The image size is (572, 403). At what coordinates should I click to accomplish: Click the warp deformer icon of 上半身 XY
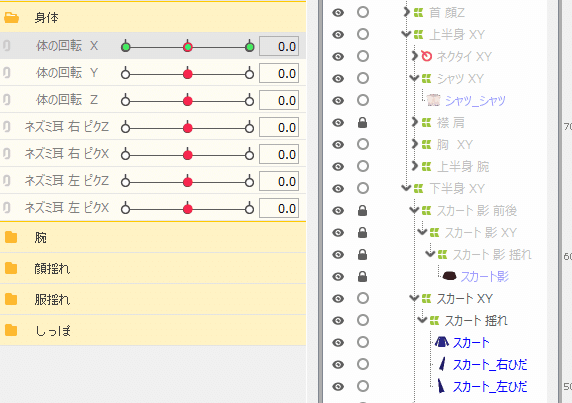click(418, 35)
